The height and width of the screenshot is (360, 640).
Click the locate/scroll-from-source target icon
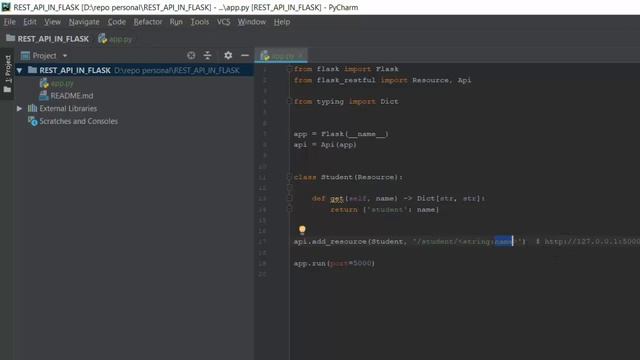point(191,56)
